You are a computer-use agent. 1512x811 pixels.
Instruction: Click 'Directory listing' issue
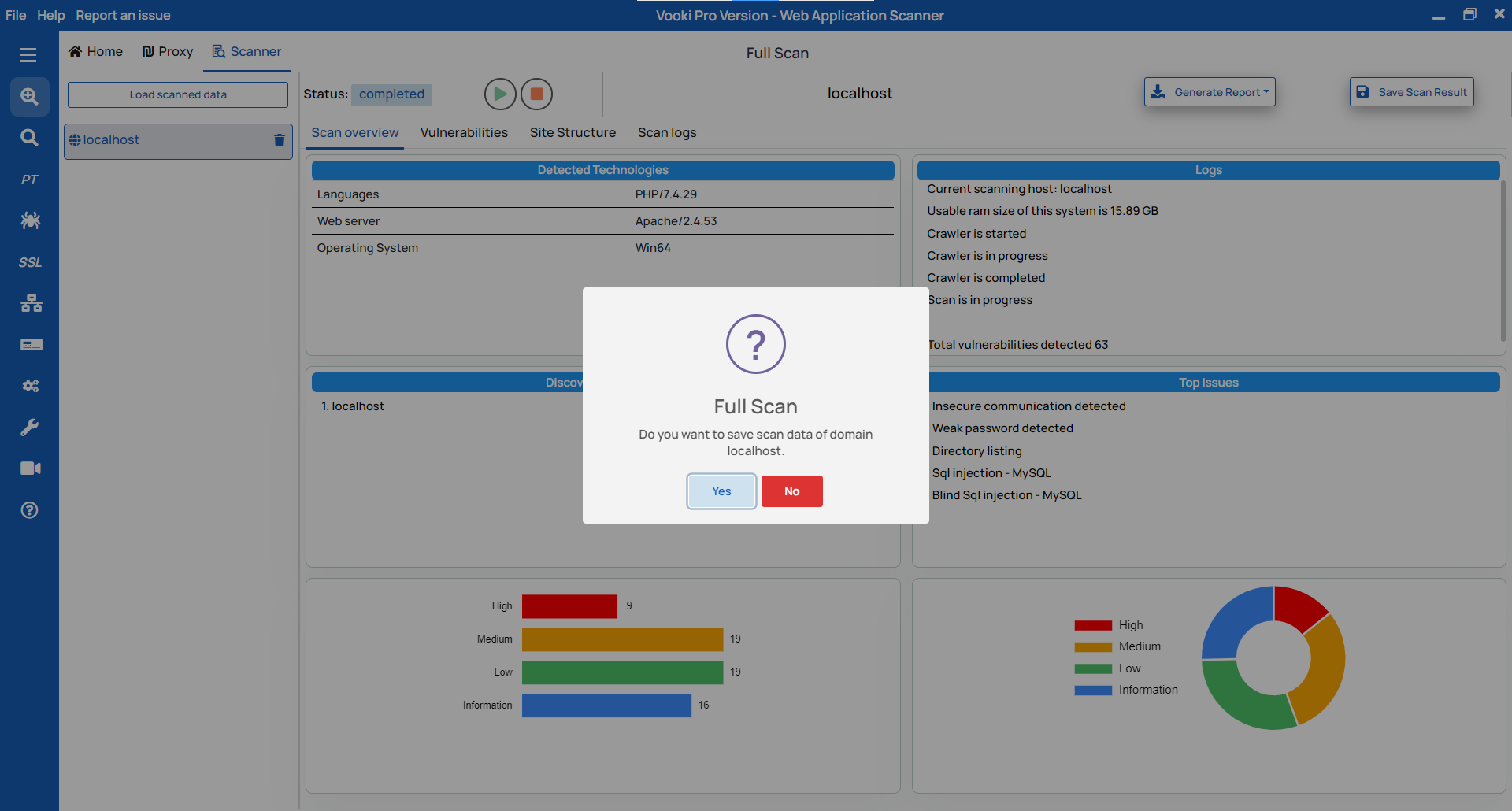[976, 451]
